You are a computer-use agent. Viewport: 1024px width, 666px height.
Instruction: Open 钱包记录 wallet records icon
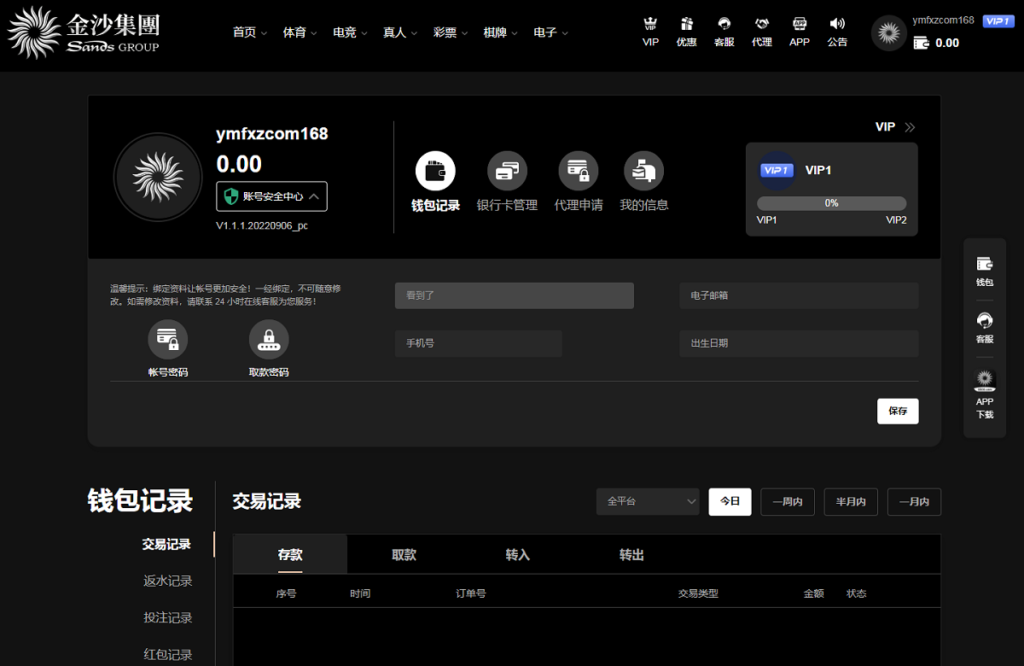[x=435, y=170]
